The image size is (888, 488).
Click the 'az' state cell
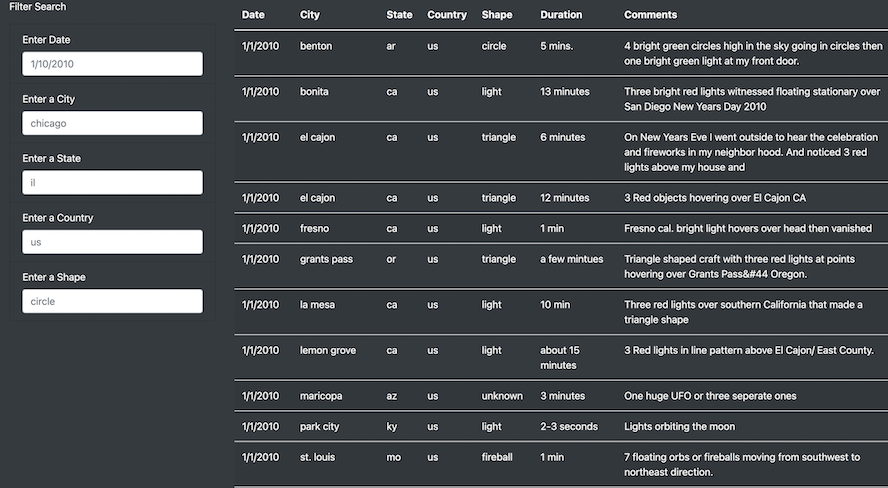391,396
